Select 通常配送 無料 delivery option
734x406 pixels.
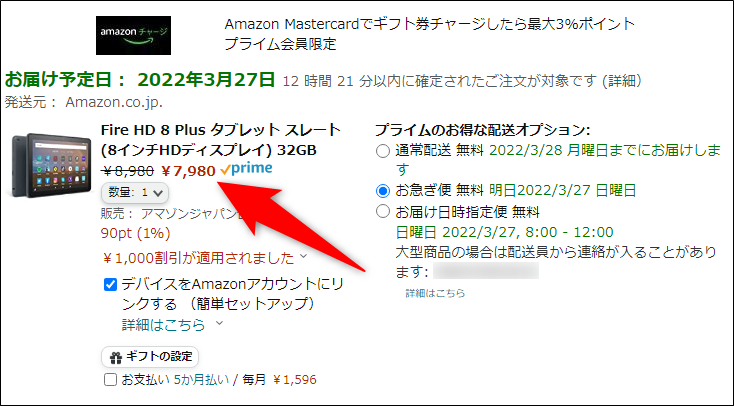click(383, 151)
